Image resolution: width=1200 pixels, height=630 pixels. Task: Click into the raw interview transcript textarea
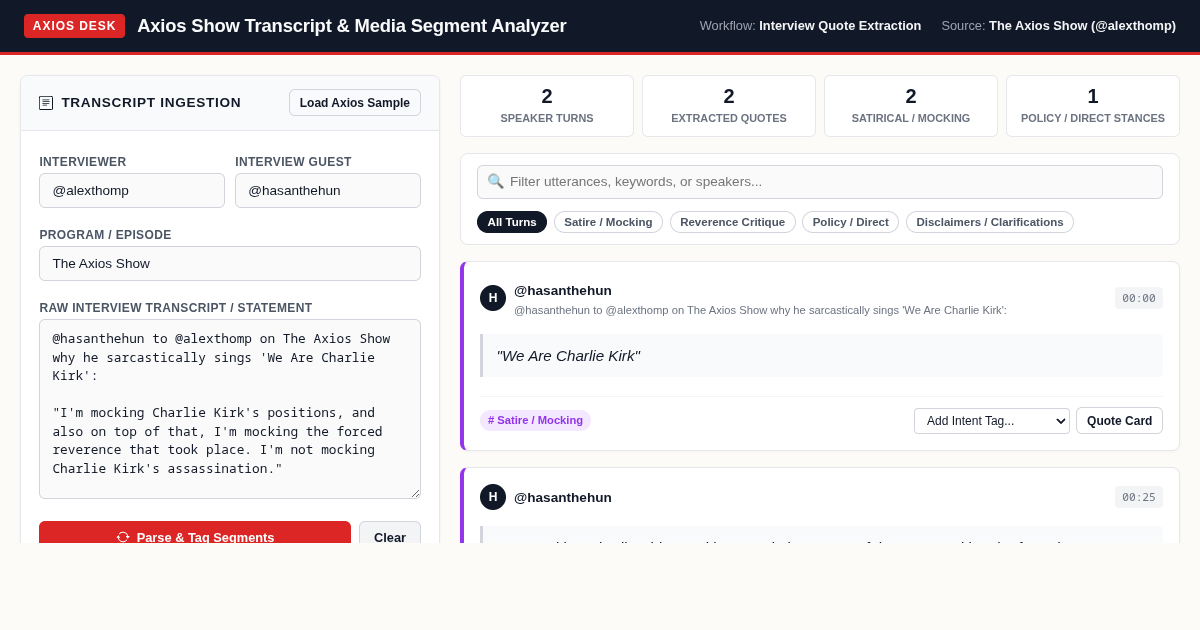click(x=230, y=409)
